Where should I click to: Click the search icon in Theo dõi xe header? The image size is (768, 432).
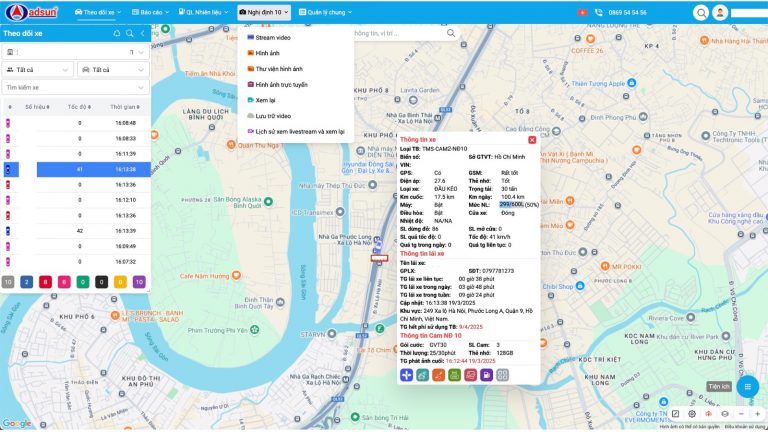129,33
